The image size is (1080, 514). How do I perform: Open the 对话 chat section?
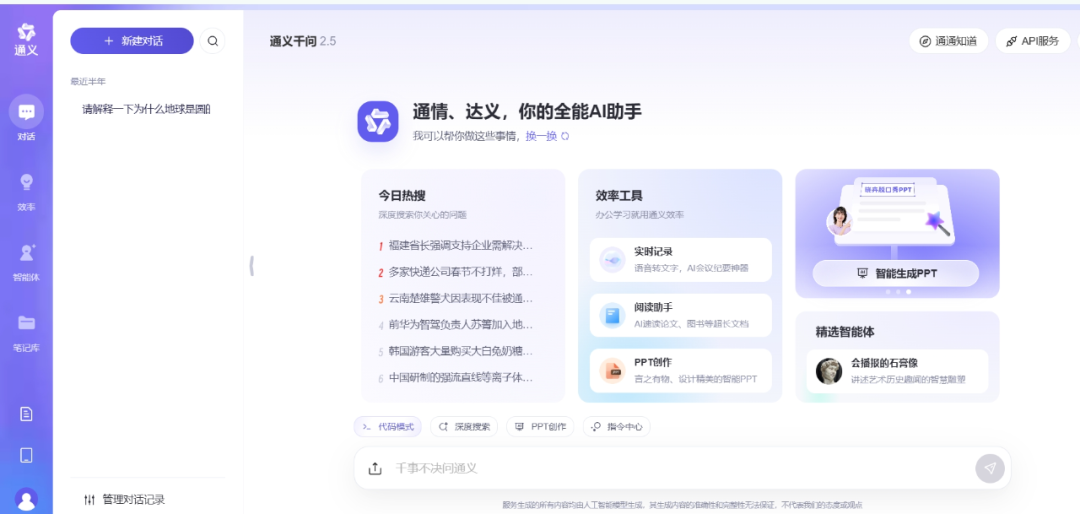pyautogui.click(x=26, y=119)
